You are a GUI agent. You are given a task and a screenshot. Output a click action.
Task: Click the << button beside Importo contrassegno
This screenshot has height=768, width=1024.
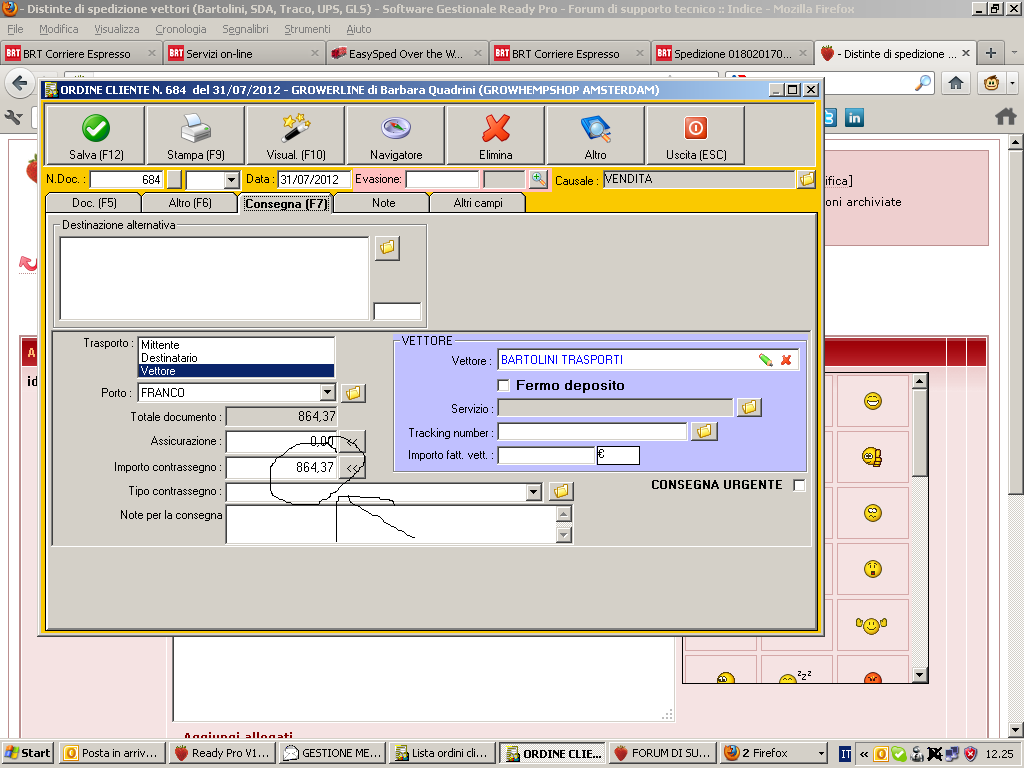click(353, 468)
